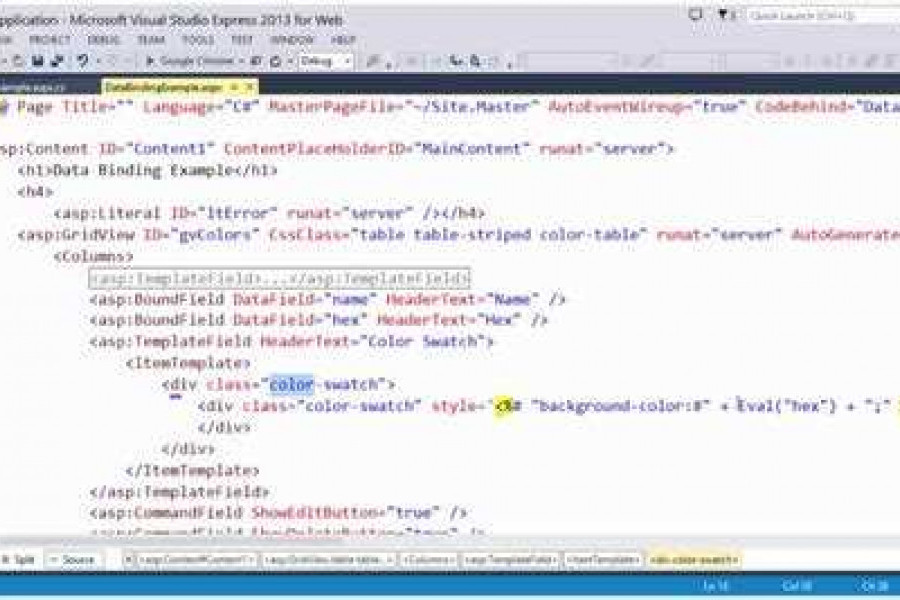Image resolution: width=900 pixels, height=600 pixels.
Task: Select the <ItemTemplate> breadcrumb tag
Action: point(603,560)
